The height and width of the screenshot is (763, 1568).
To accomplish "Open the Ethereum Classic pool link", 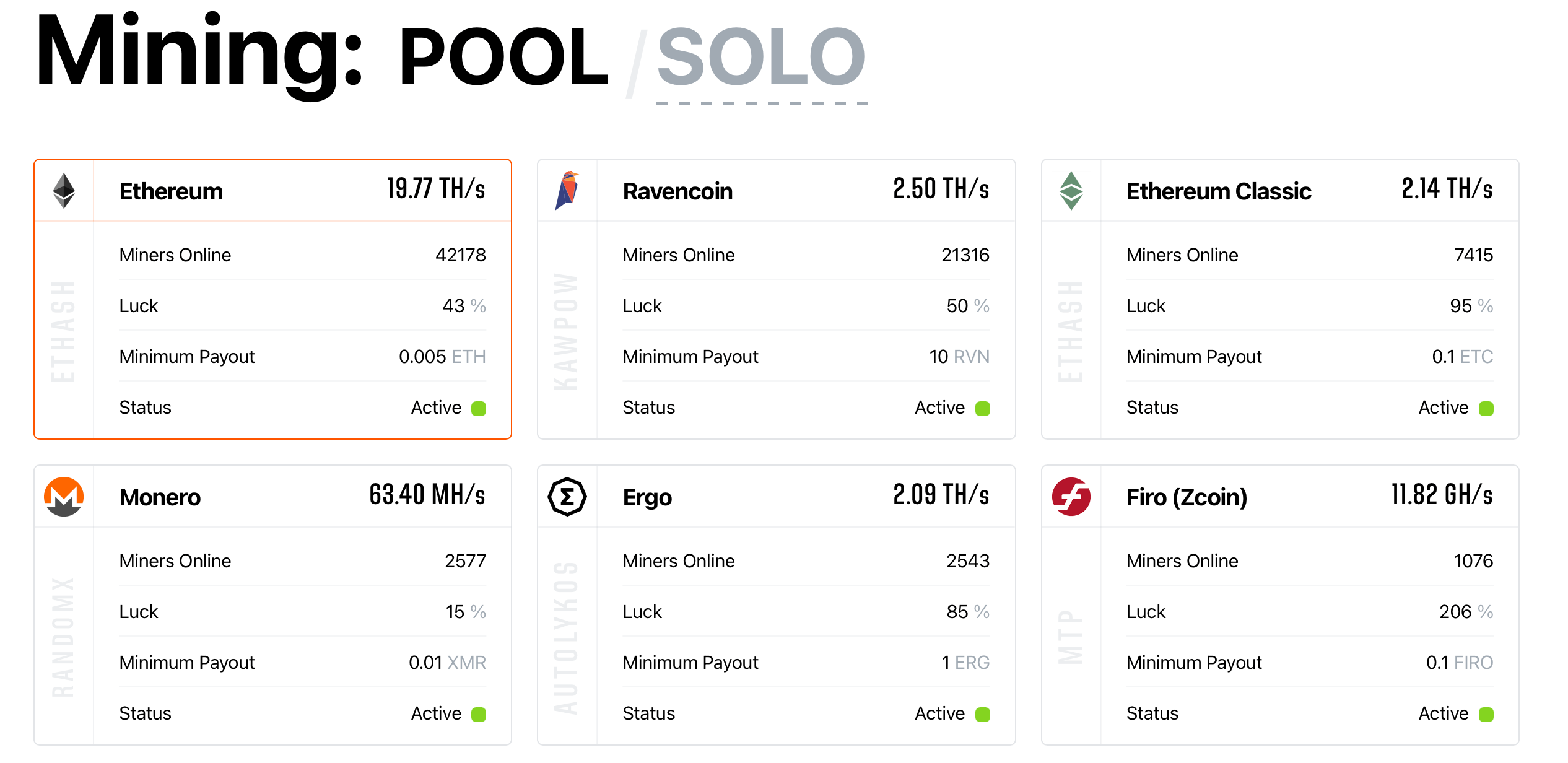I will [1218, 191].
